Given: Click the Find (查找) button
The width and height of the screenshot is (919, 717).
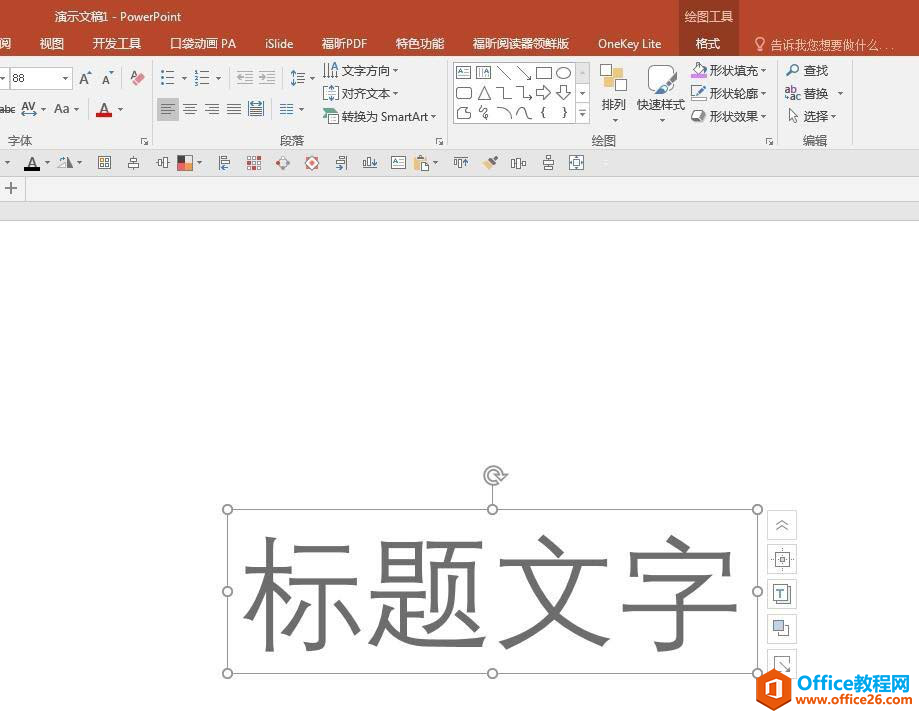Looking at the screenshot, I should [x=808, y=71].
